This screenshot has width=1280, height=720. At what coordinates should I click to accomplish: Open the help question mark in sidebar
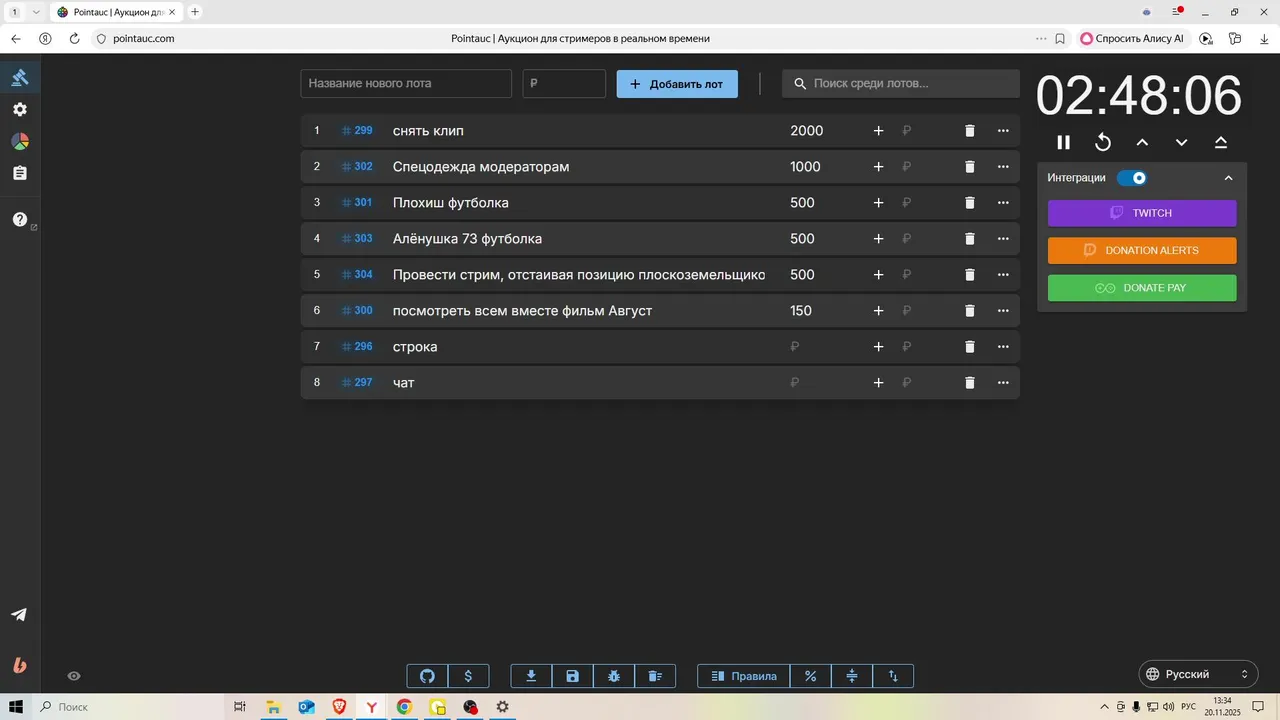coord(20,219)
